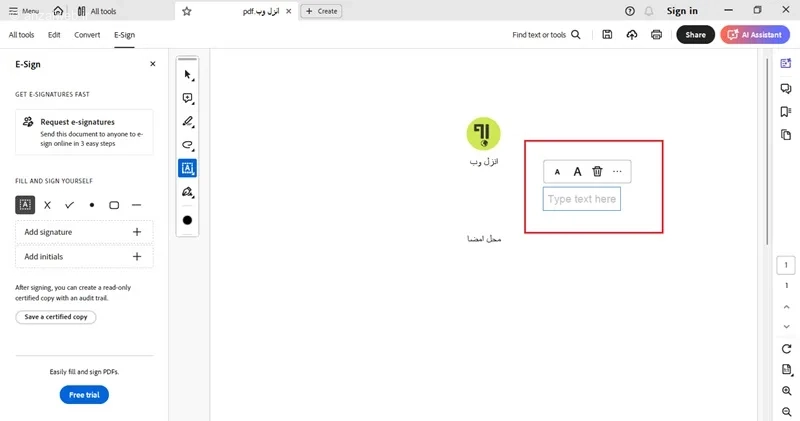
Task: Open Request e-signatures card
Action: pyautogui.click(x=84, y=132)
